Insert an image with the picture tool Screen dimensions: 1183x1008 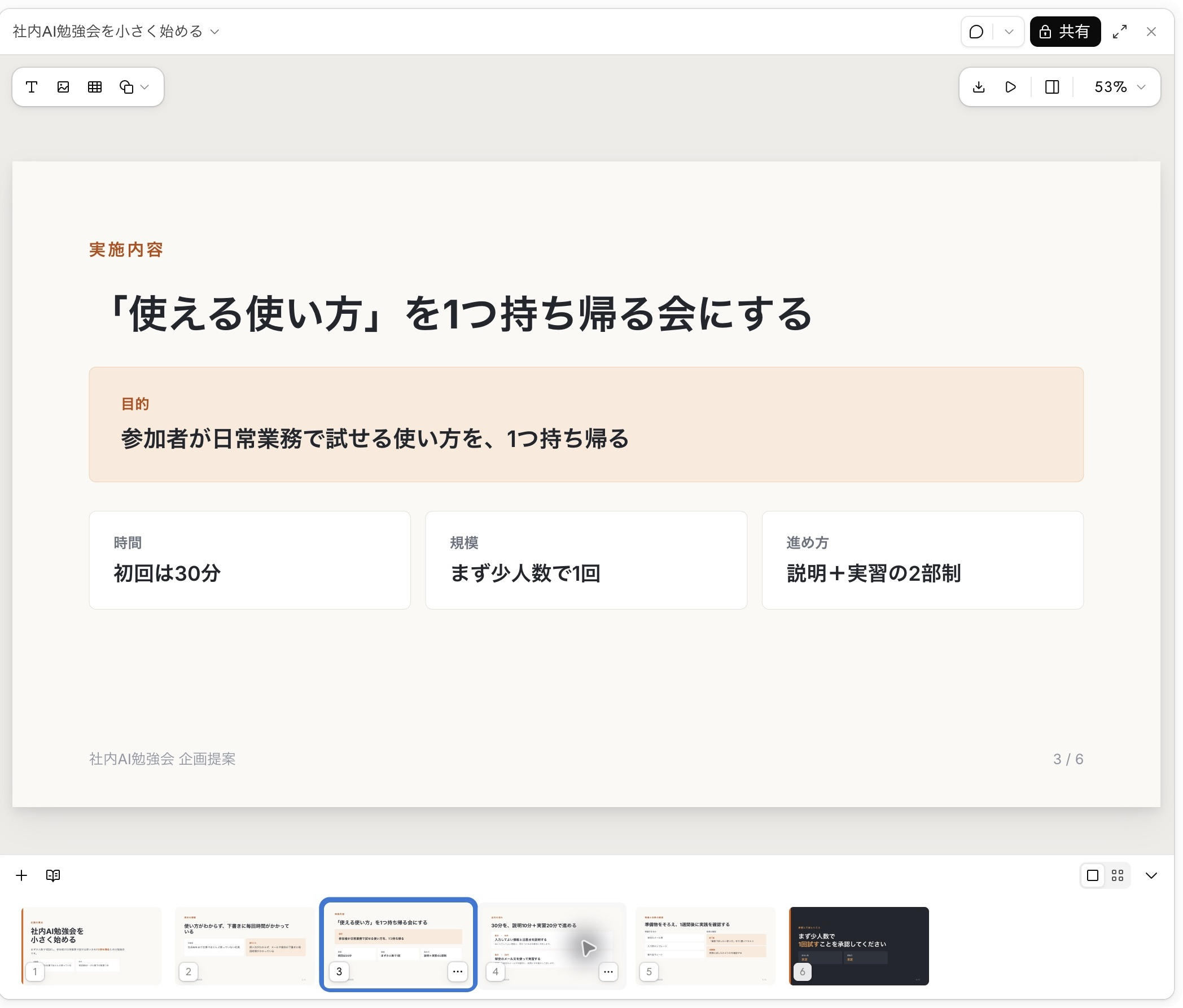pyautogui.click(x=63, y=87)
